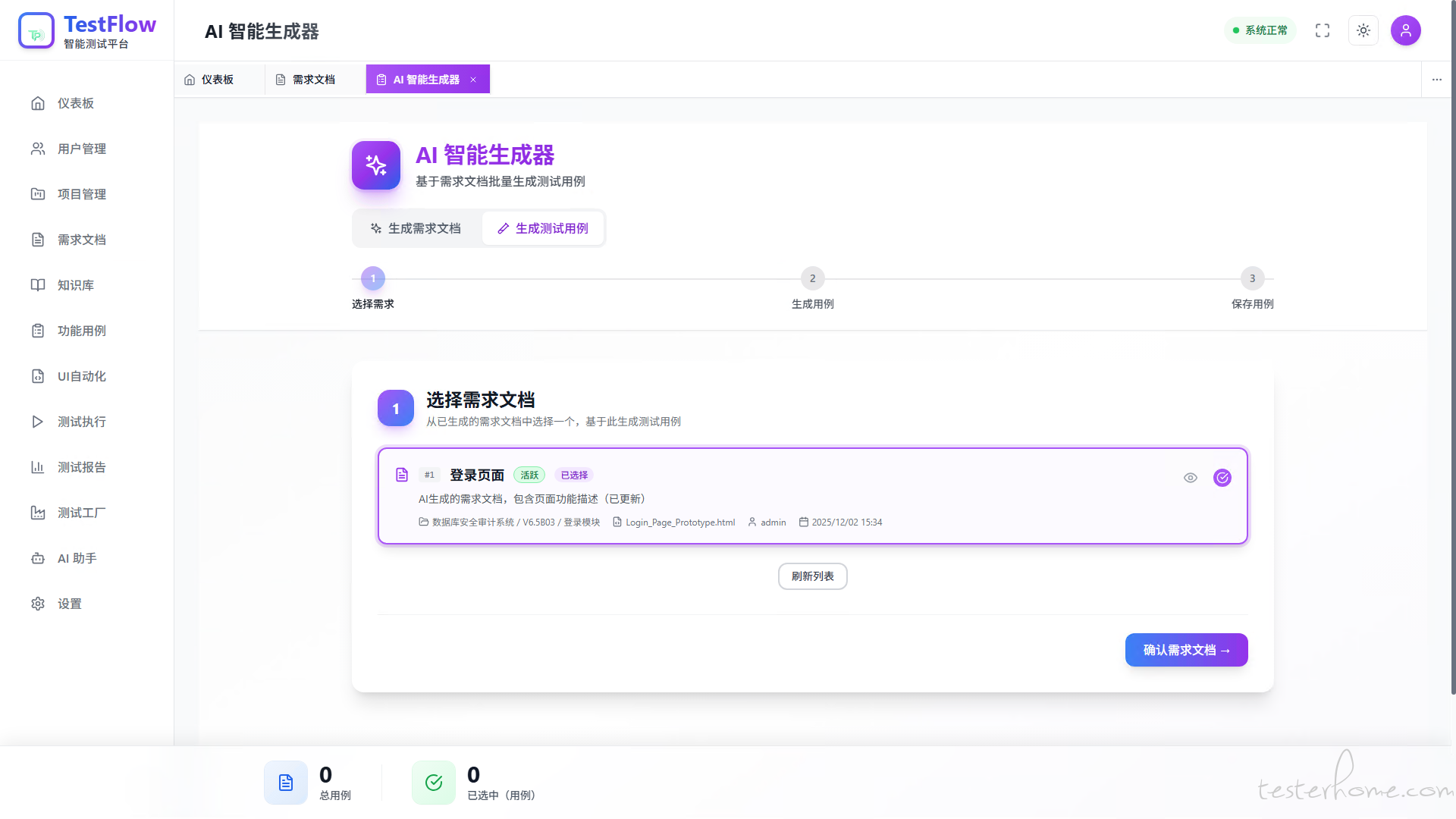
Task: Open 知识库 sidebar entry
Action: pos(75,285)
